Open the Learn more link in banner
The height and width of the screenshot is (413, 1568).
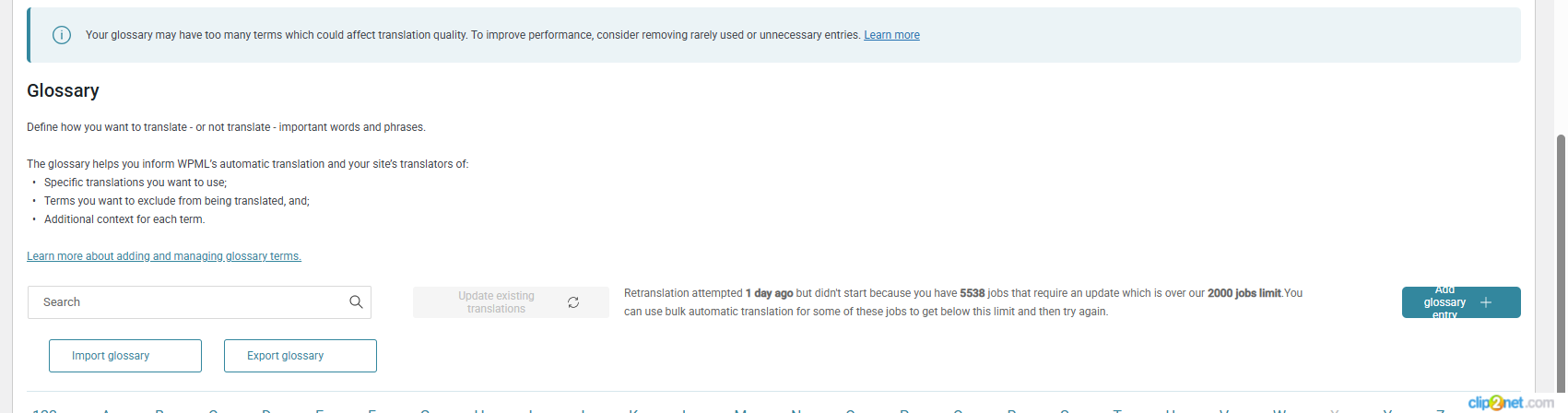pyautogui.click(x=891, y=35)
